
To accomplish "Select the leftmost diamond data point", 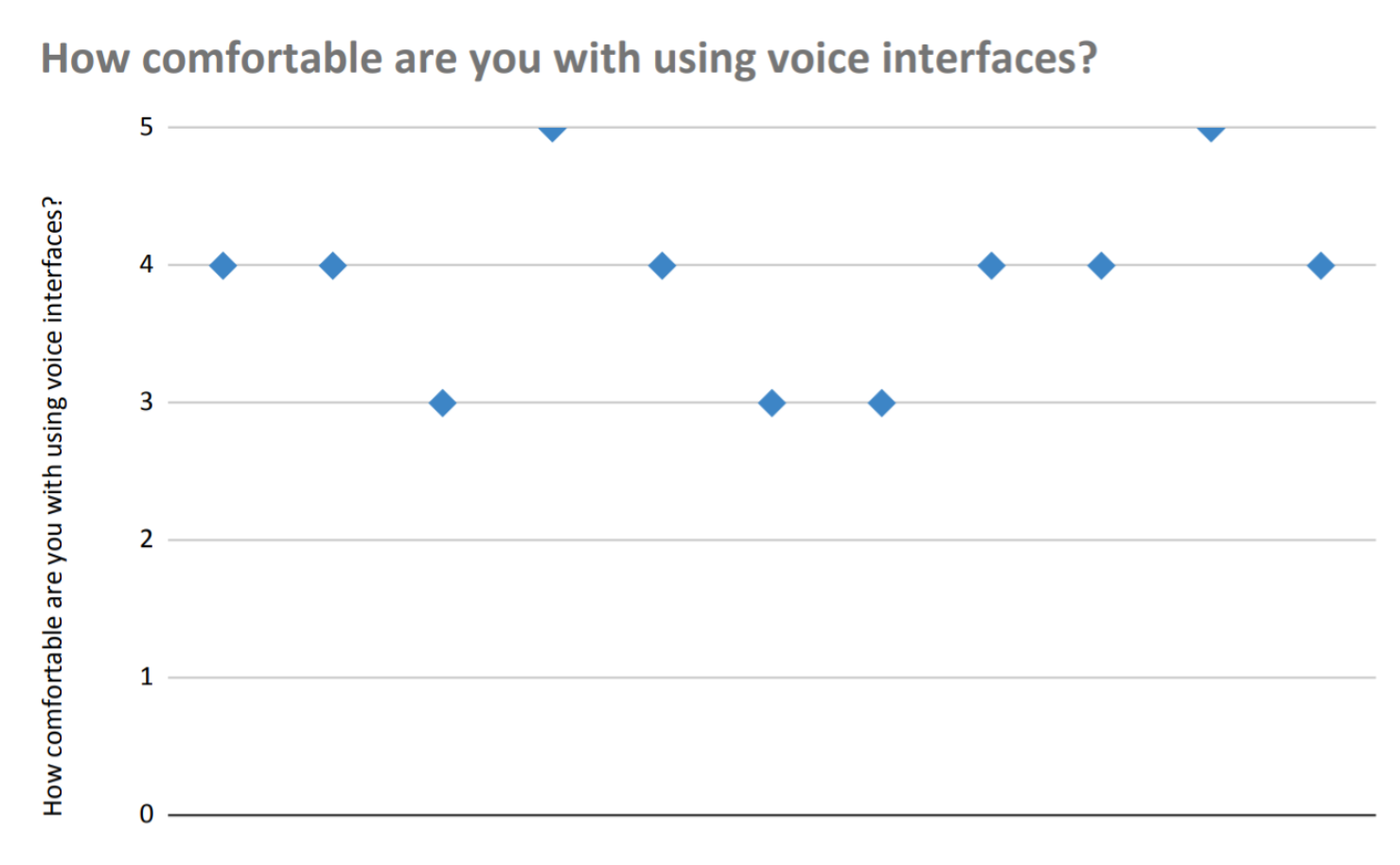I will [x=223, y=266].
